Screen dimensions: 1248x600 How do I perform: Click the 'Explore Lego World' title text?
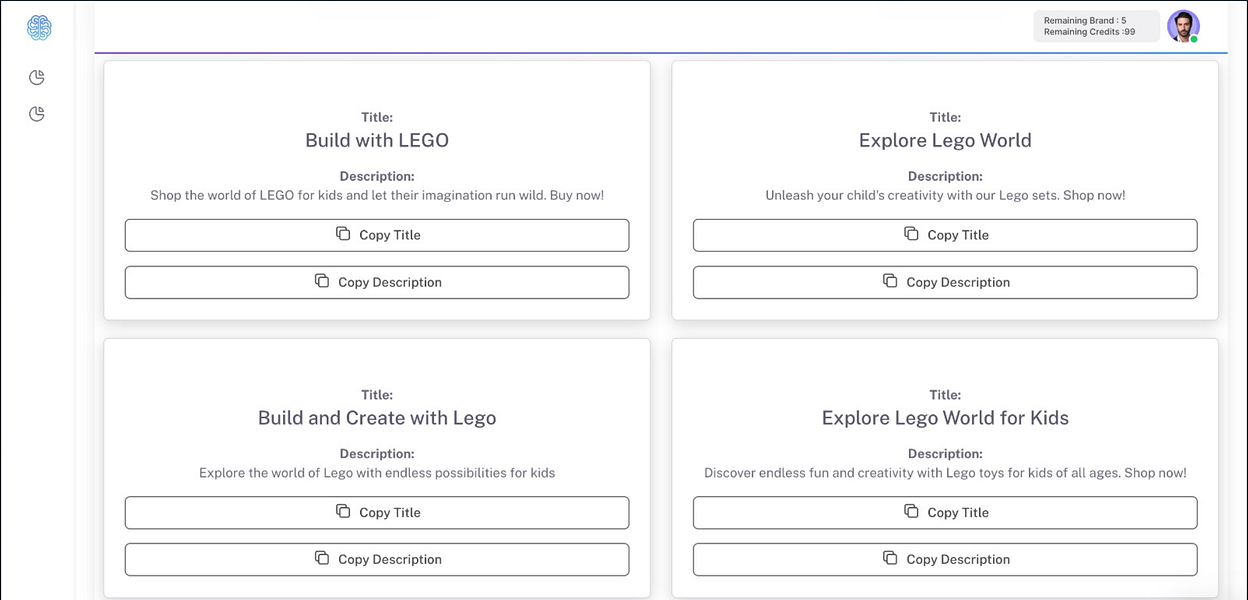[945, 141]
